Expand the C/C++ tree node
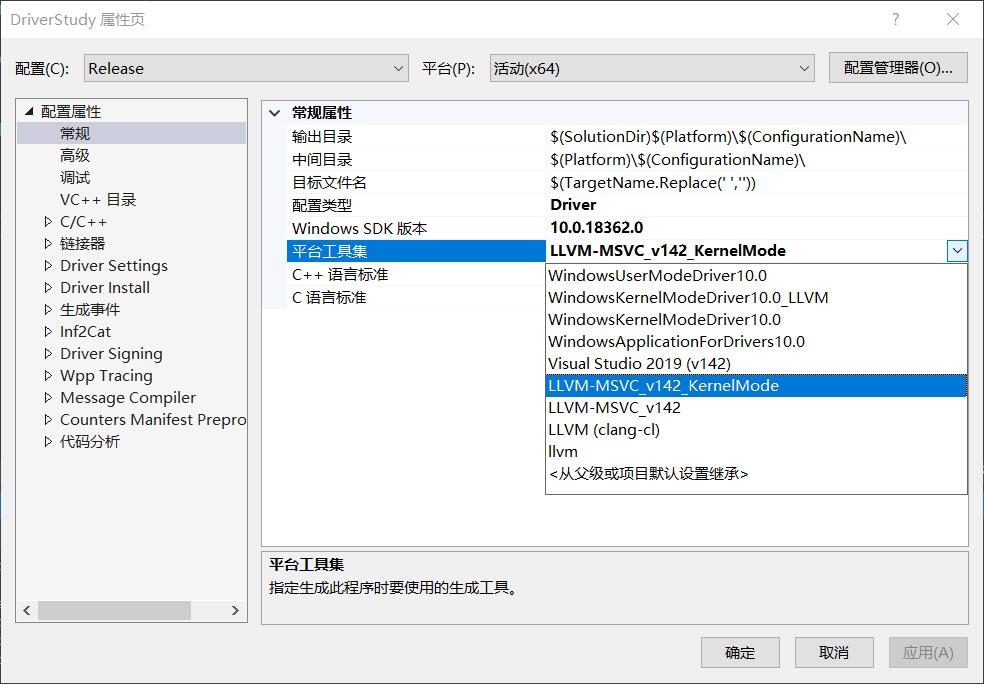 click(48, 222)
